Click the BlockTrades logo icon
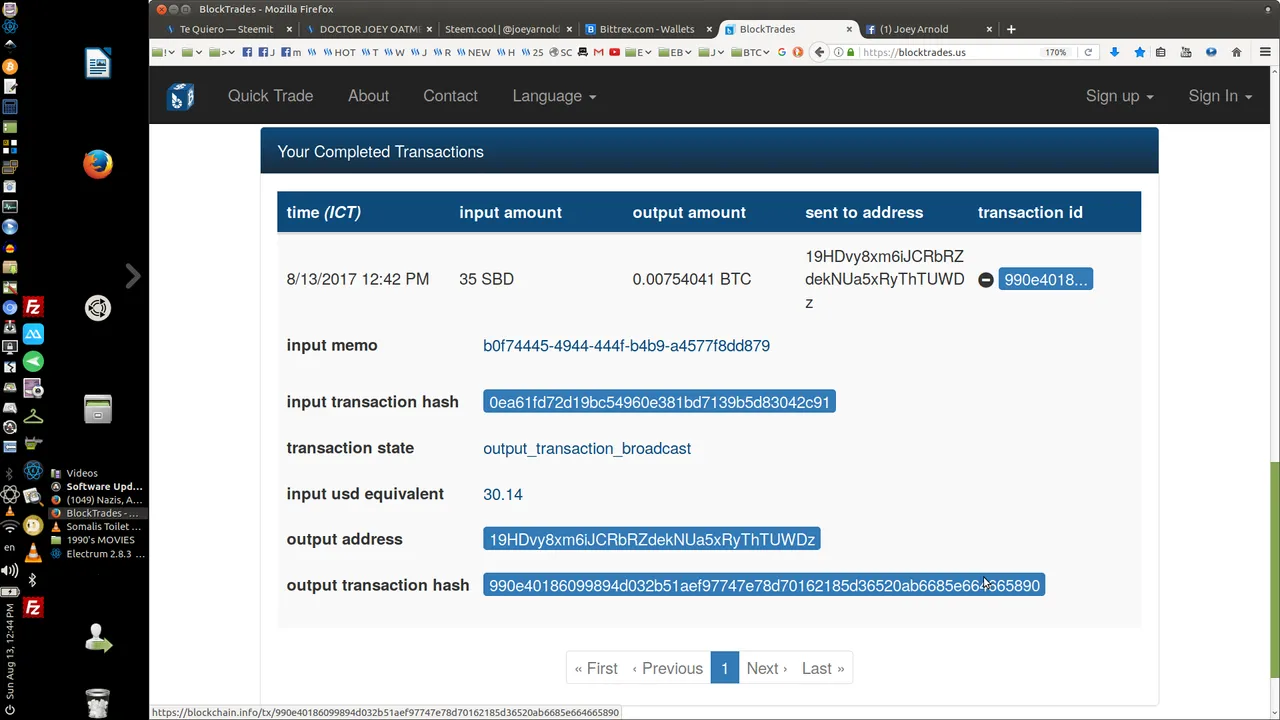The width and height of the screenshot is (1280, 720). point(181,96)
